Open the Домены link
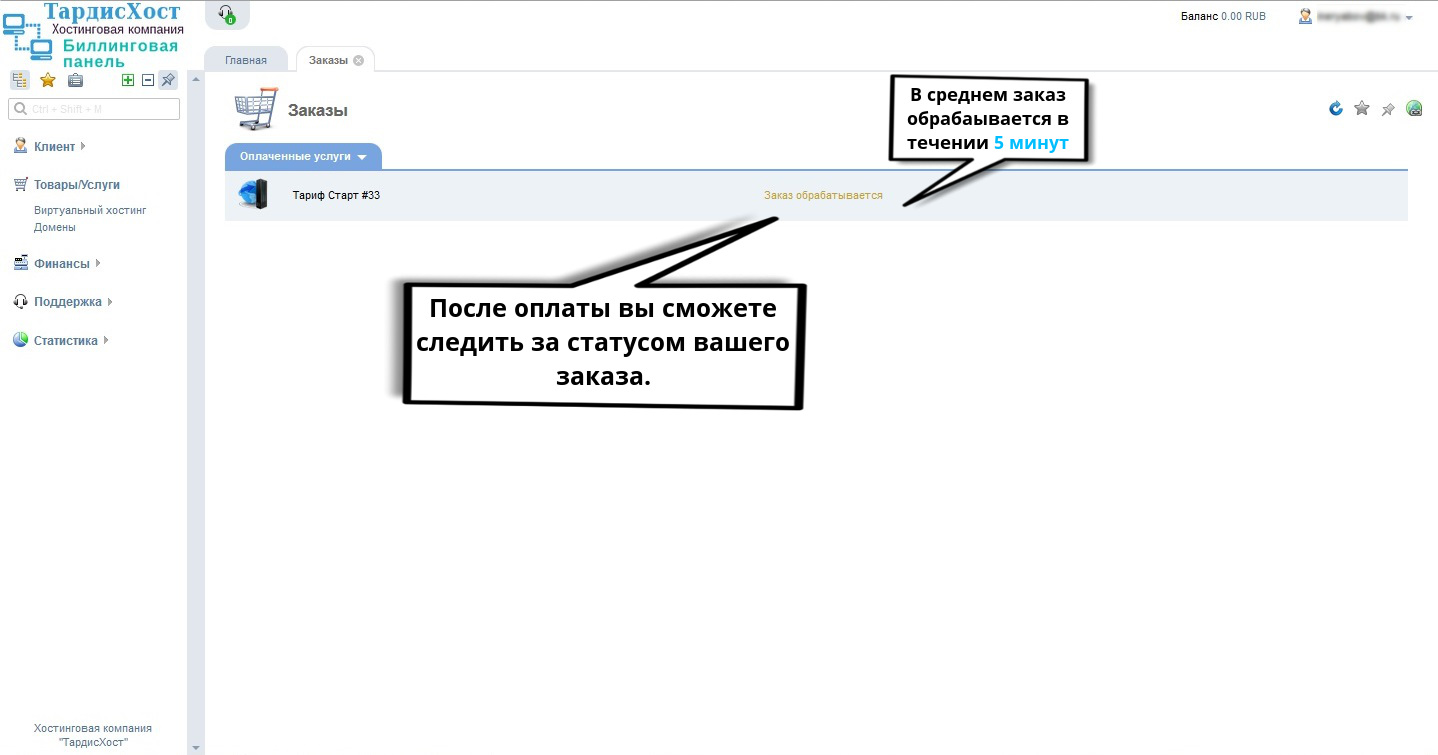This screenshot has width=1438, height=755. [55, 227]
